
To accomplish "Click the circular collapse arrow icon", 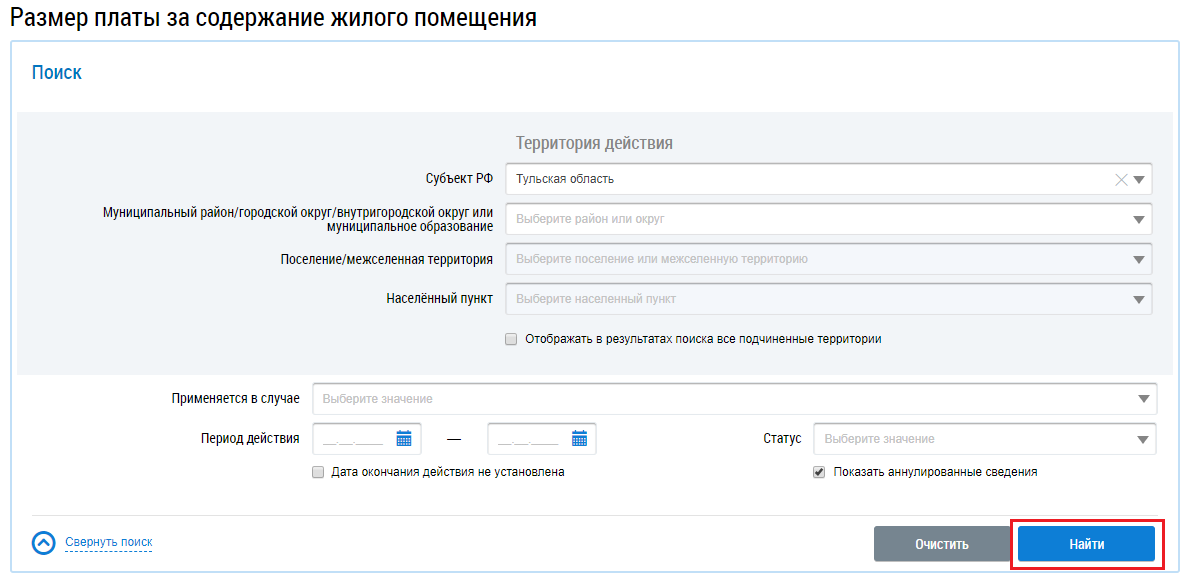I will [x=43, y=542].
